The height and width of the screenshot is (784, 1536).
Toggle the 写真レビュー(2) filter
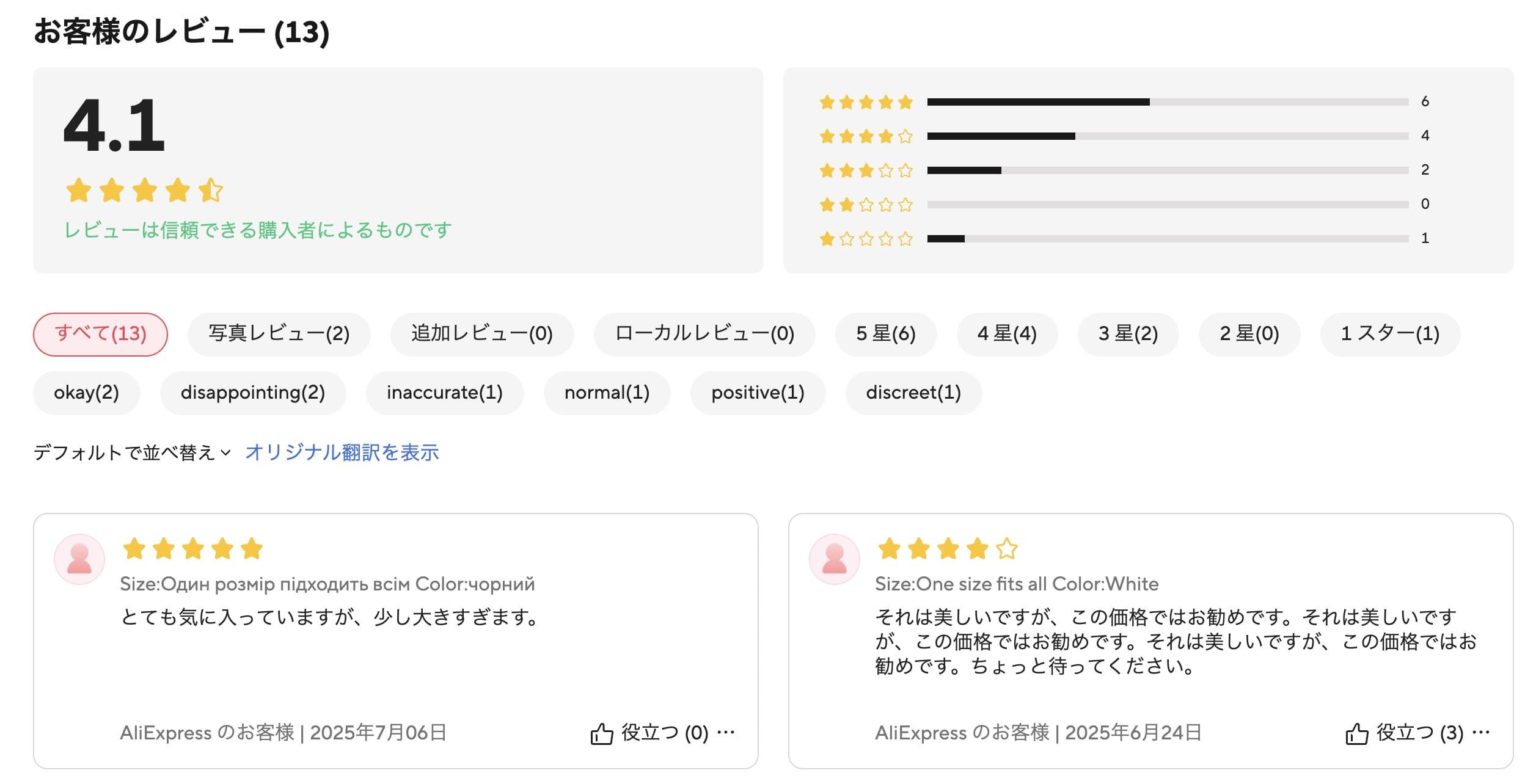point(279,334)
